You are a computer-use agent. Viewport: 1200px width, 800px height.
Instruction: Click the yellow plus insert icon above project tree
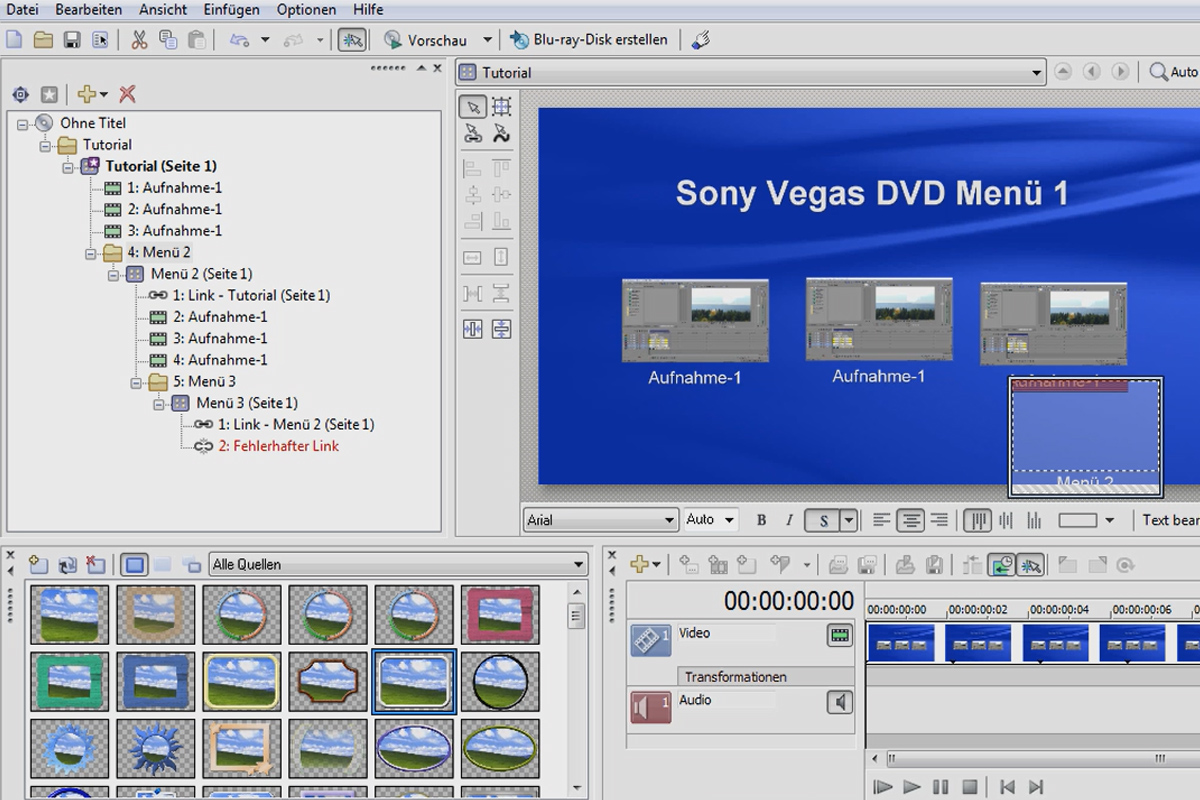tap(87, 94)
